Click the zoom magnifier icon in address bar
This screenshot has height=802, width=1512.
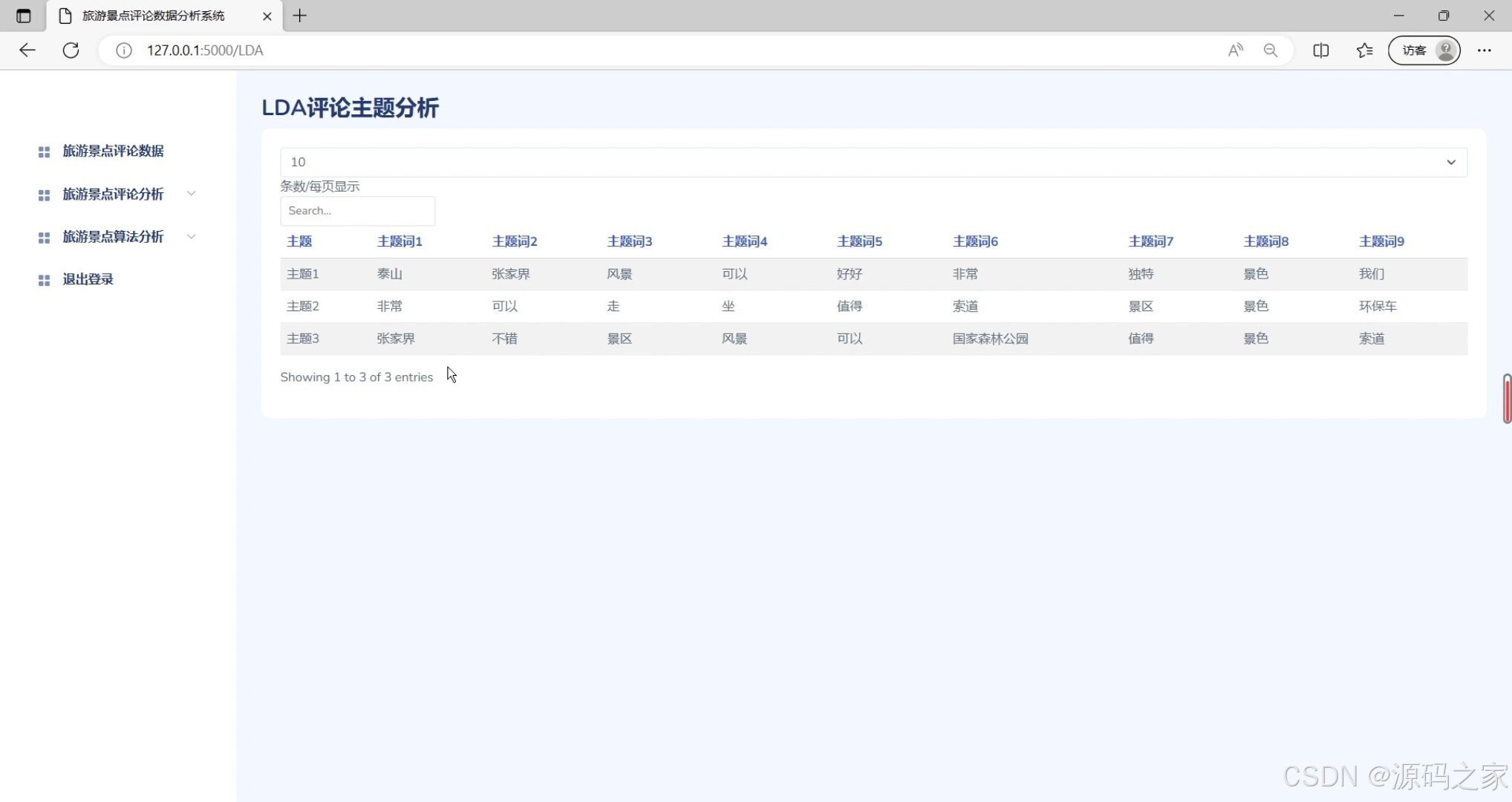[x=1271, y=50]
